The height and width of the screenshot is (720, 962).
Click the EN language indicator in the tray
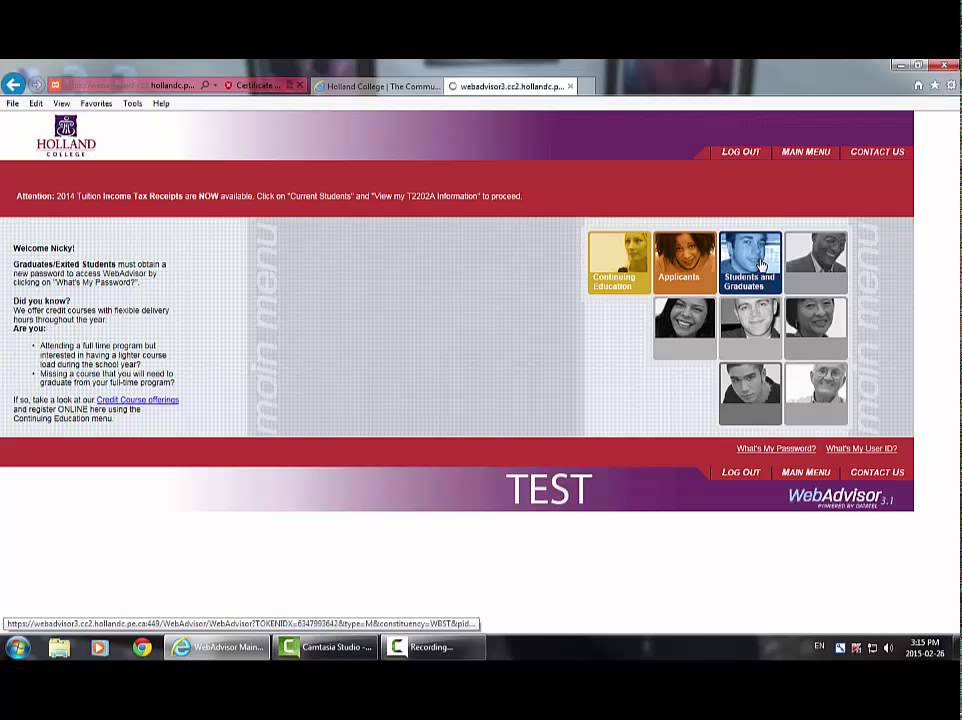point(819,646)
